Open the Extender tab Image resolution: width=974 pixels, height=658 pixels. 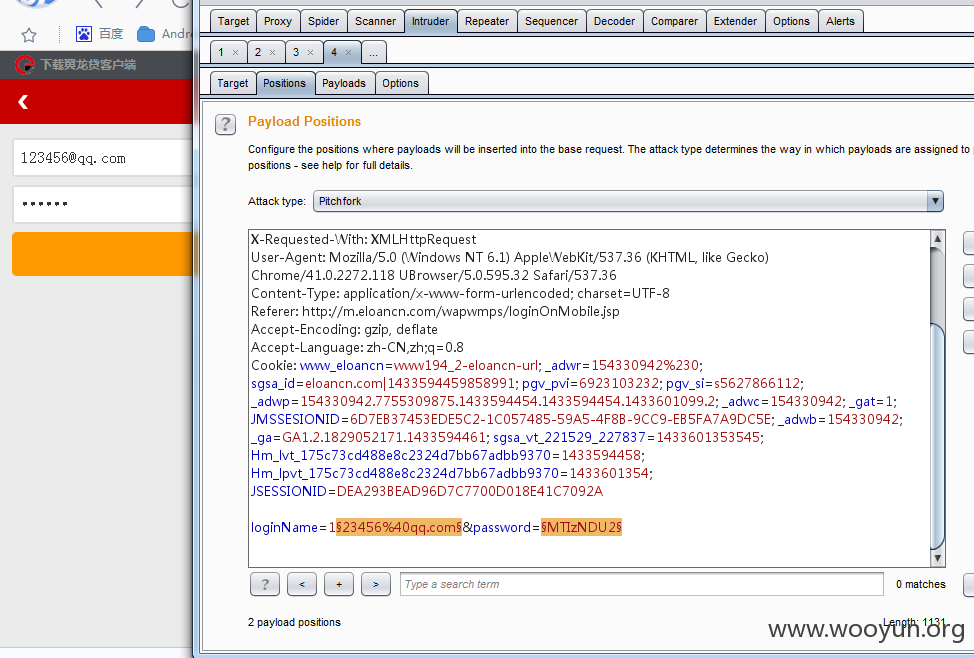(x=735, y=21)
